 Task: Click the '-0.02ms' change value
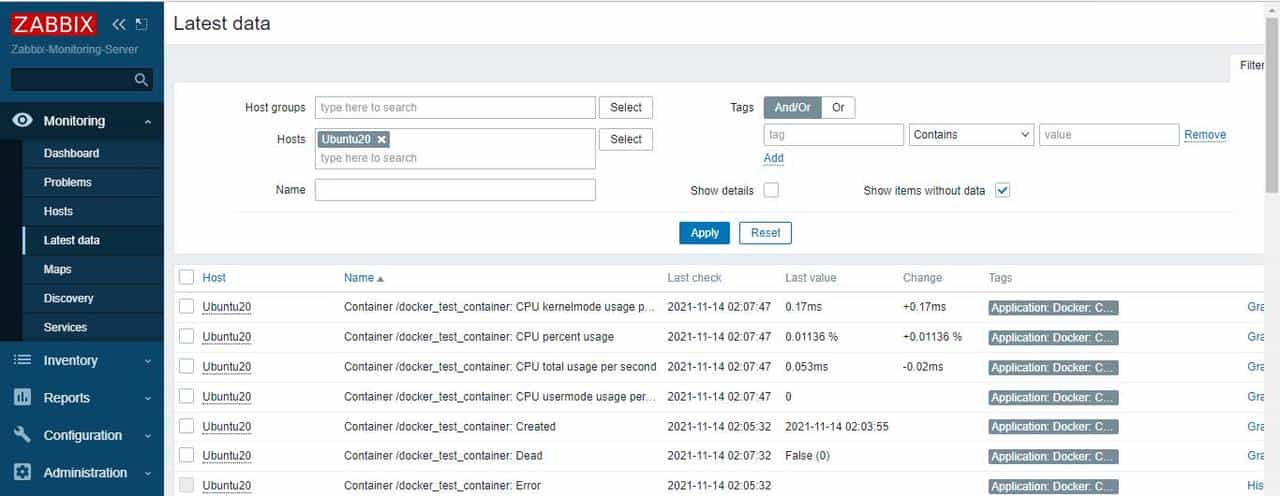point(923,367)
